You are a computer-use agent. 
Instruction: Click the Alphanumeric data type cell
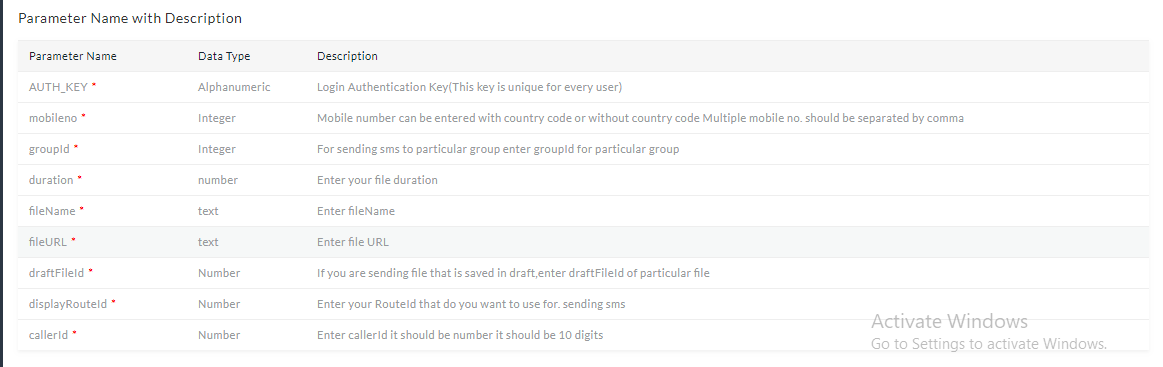coord(234,87)
